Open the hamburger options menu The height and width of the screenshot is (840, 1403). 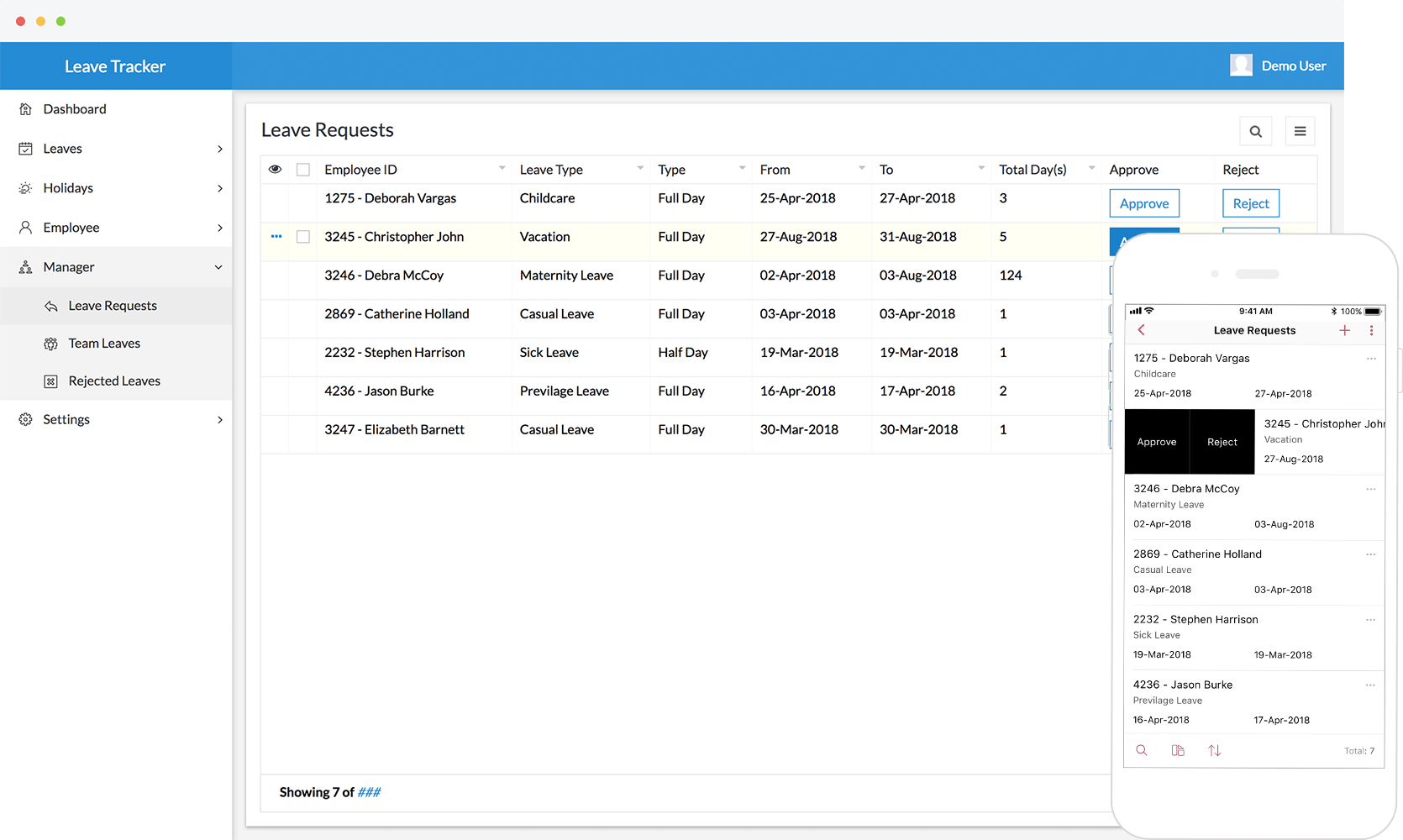tap(1300, 131)
